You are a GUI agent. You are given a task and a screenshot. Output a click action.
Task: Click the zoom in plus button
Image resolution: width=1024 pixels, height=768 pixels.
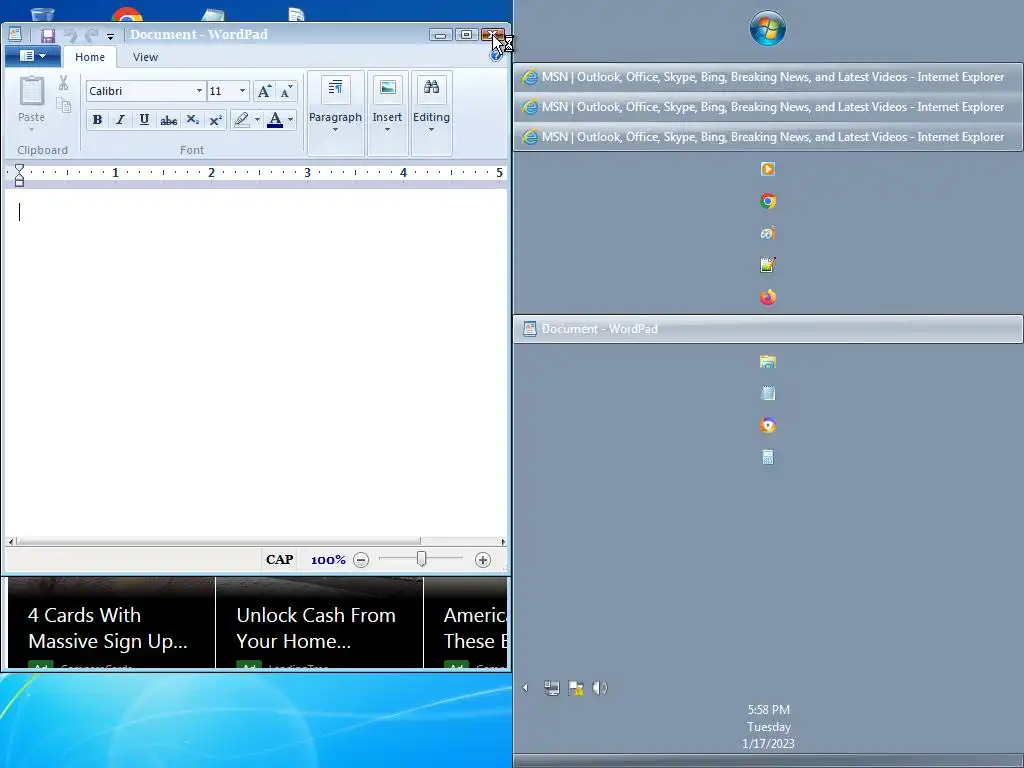pos(483,560)
